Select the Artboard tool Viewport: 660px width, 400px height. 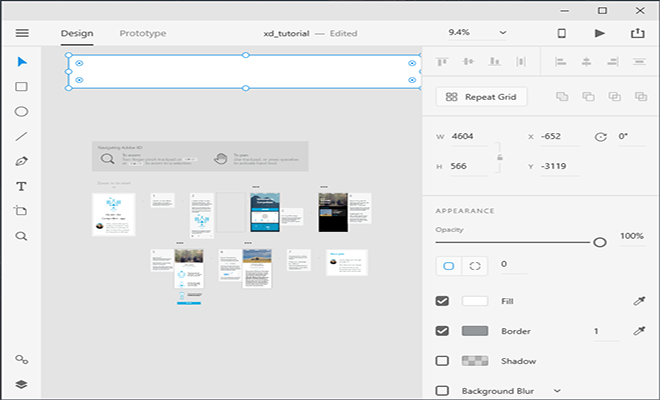(x=21, y=211)
